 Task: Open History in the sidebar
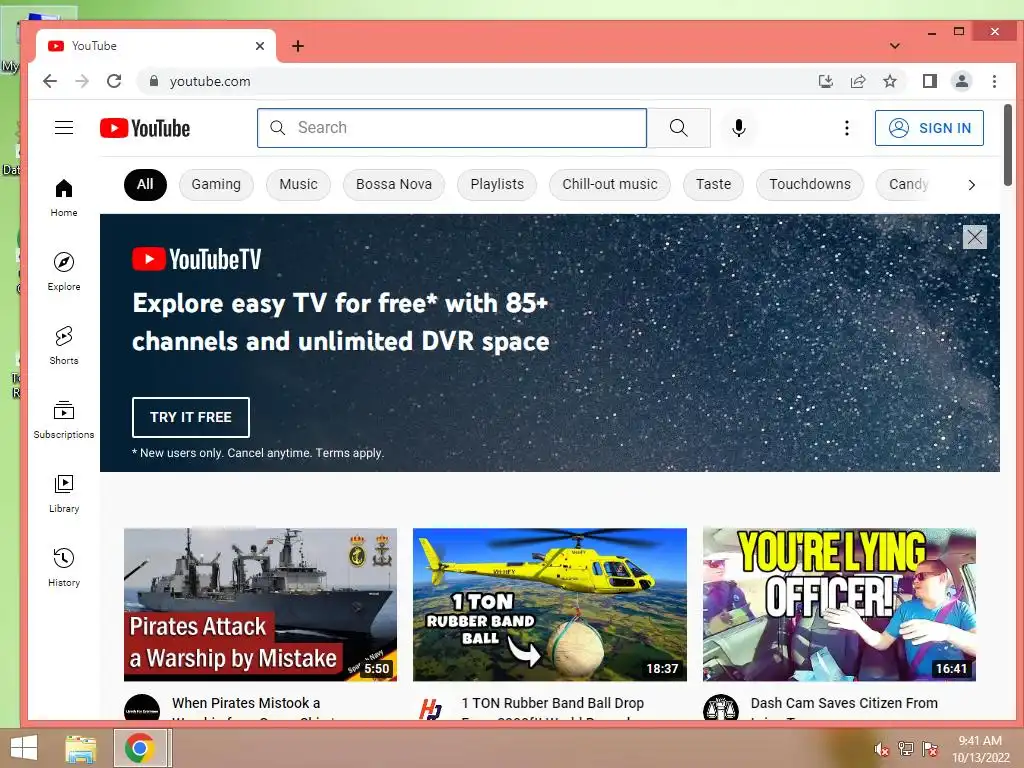pos(64,567)
